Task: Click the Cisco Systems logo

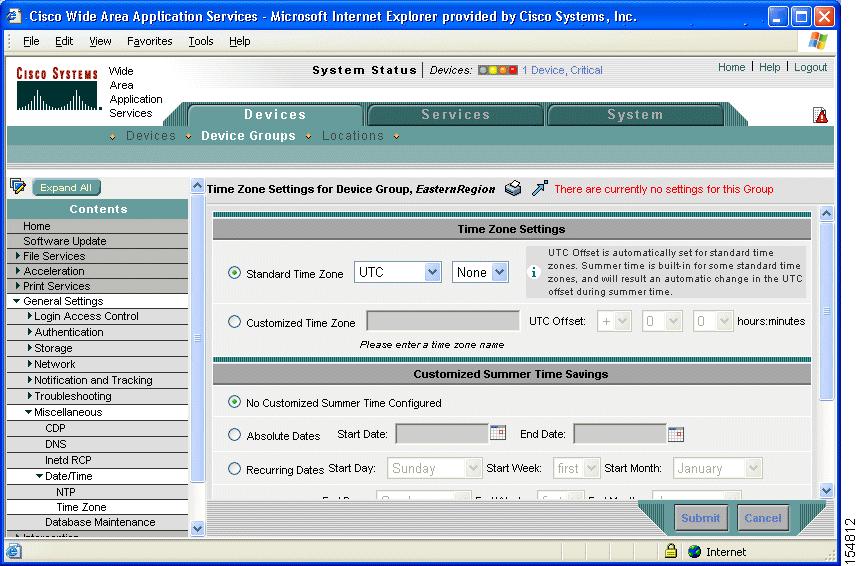Action: click(57, 89)
